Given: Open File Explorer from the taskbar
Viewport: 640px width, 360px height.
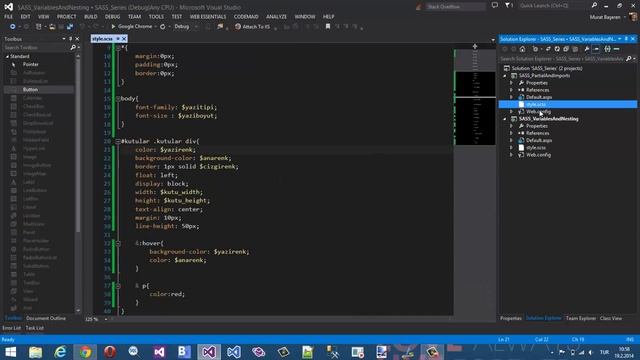Looking at the screenshot, I should pyautogui.click(x=36, y=352).
